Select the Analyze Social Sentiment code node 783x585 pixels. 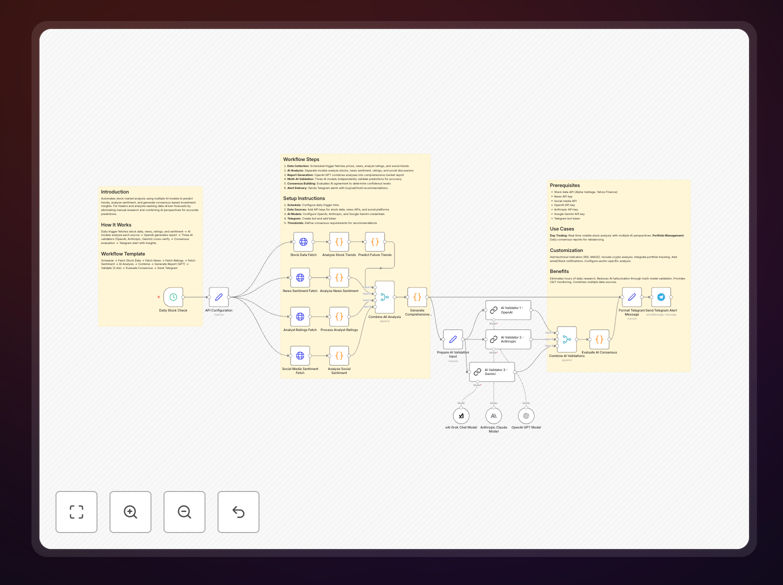pyautogui.click(x=339, y=356)
